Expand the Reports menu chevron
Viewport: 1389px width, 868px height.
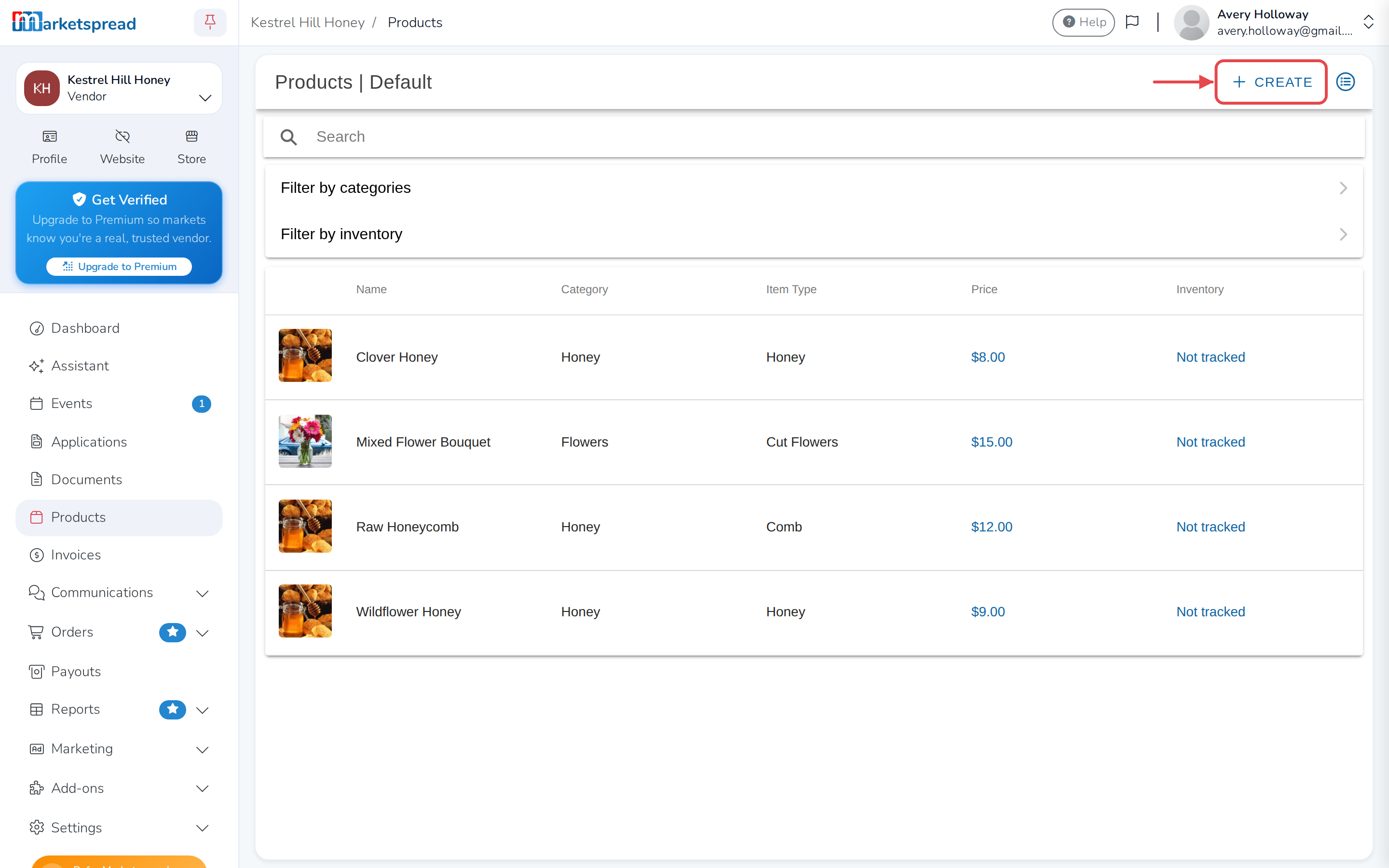click(202, 710)
